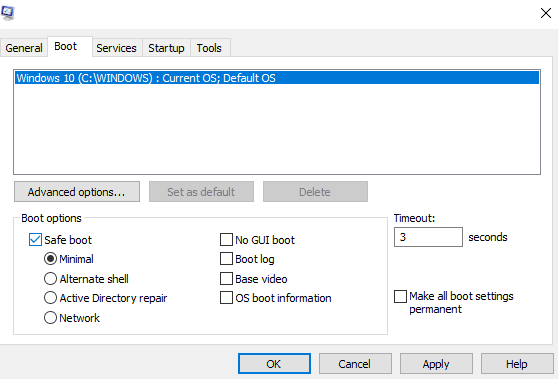558x379 pixels.
Task: Select the Tools tab
Action: pos(209,48)
